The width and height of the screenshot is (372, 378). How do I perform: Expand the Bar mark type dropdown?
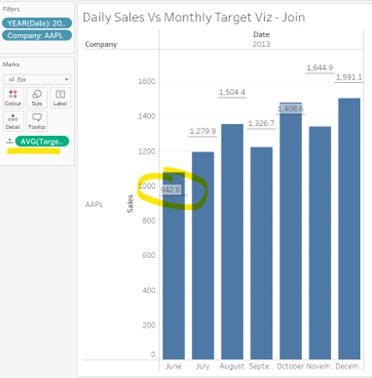point(66,79)
